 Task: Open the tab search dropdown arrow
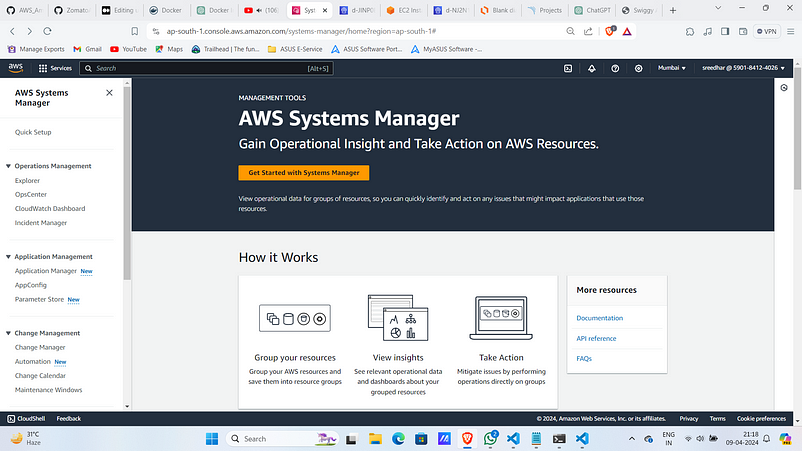coord(718,8)
